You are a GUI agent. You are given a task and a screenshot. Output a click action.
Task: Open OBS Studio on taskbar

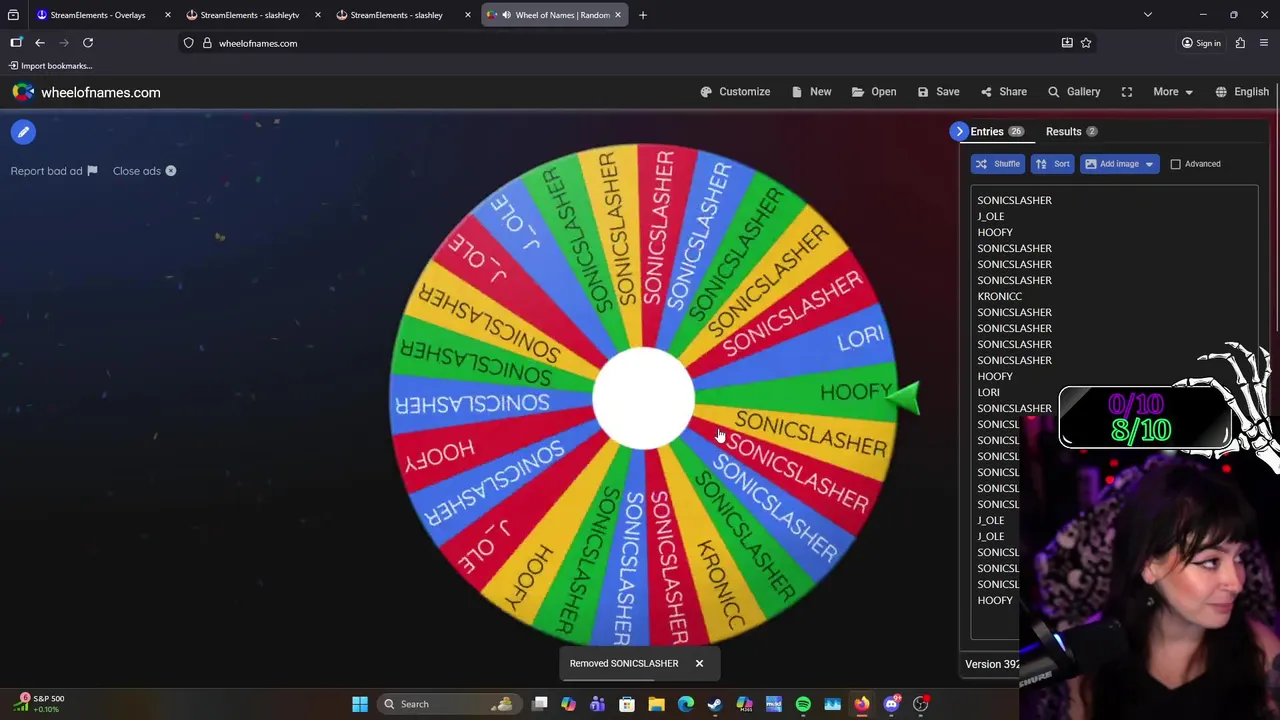(x=920, y=704)
